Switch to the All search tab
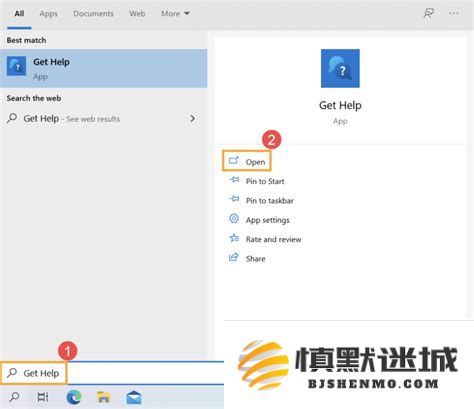474x409 pixels. [19, 14]
